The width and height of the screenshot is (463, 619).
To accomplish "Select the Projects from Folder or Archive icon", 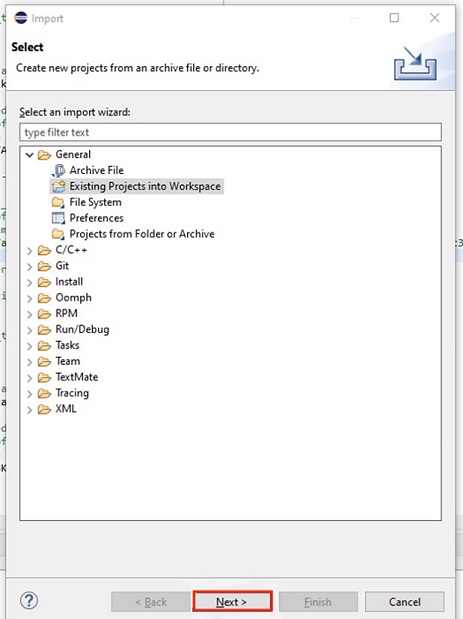I will (x=58, y=234).
